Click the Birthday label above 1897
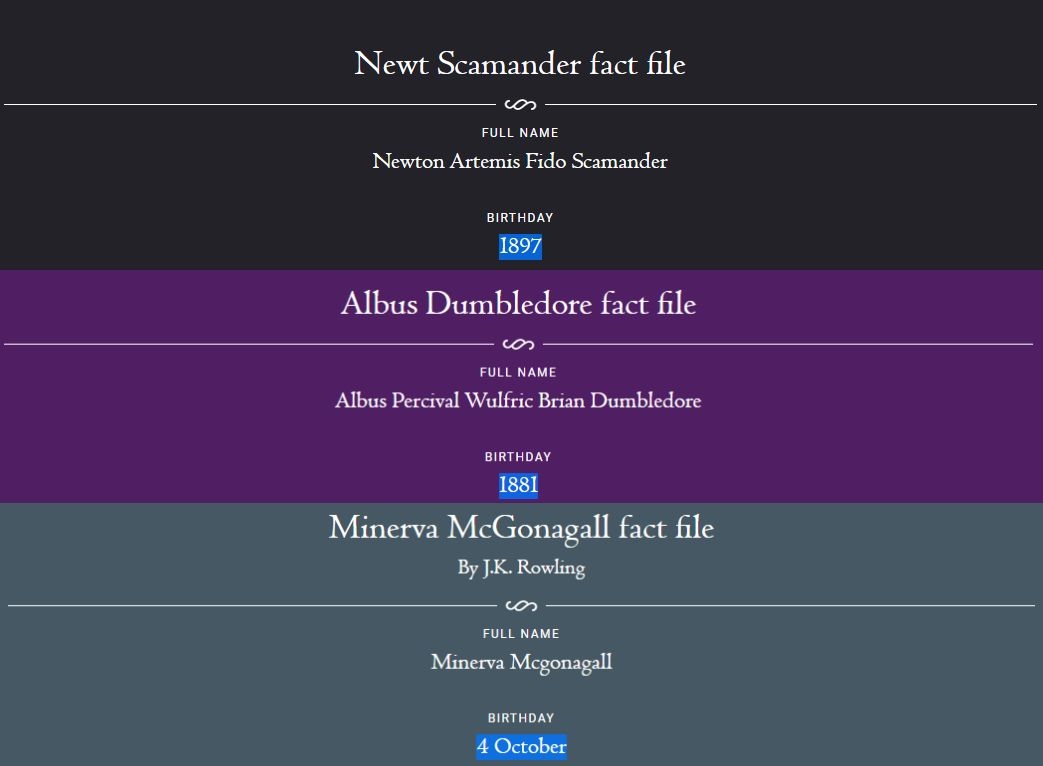1043x766 pixels. pos(520,218)
